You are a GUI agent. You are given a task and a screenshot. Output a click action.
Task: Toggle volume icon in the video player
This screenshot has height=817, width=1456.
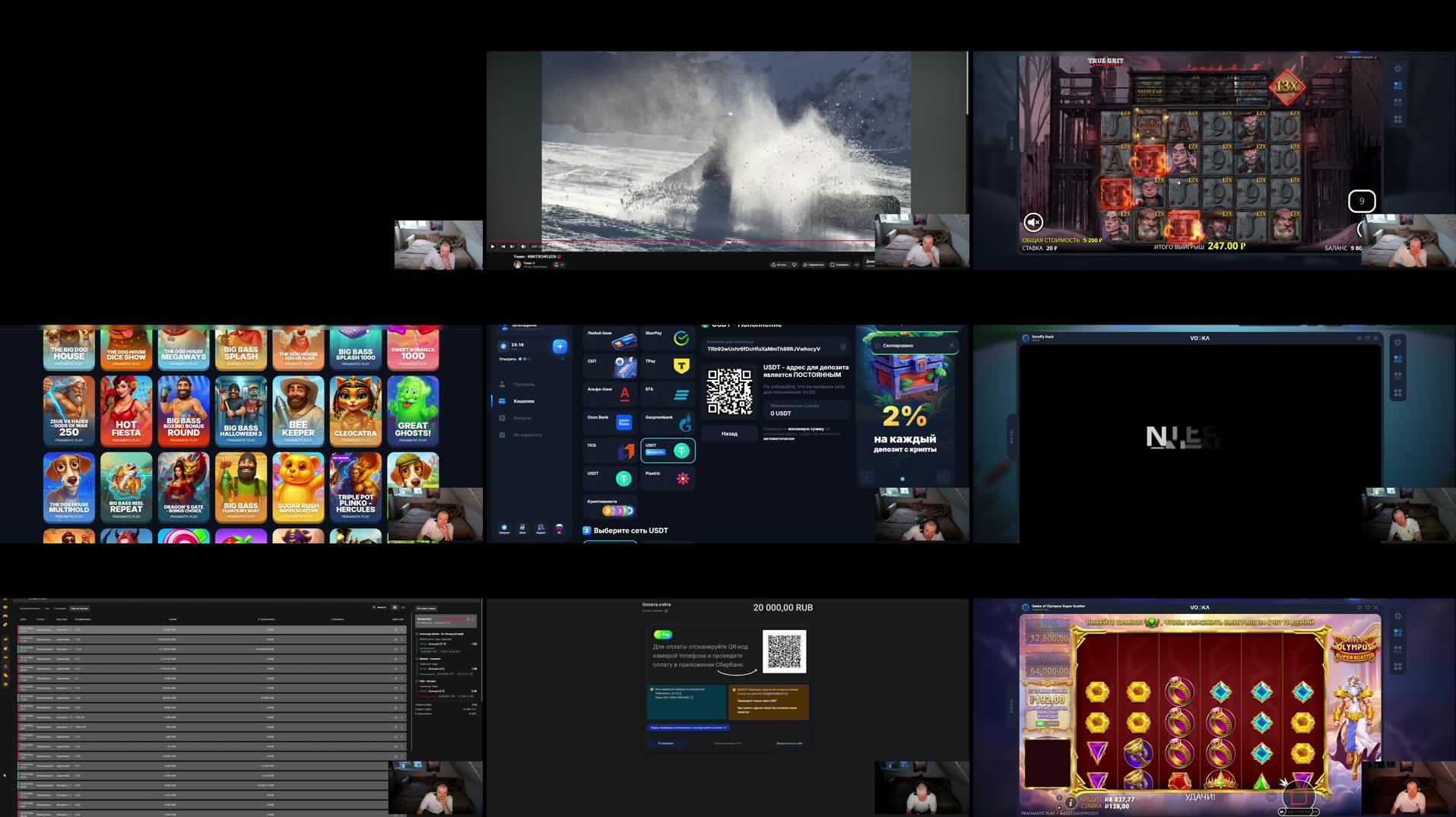(523, 246)
